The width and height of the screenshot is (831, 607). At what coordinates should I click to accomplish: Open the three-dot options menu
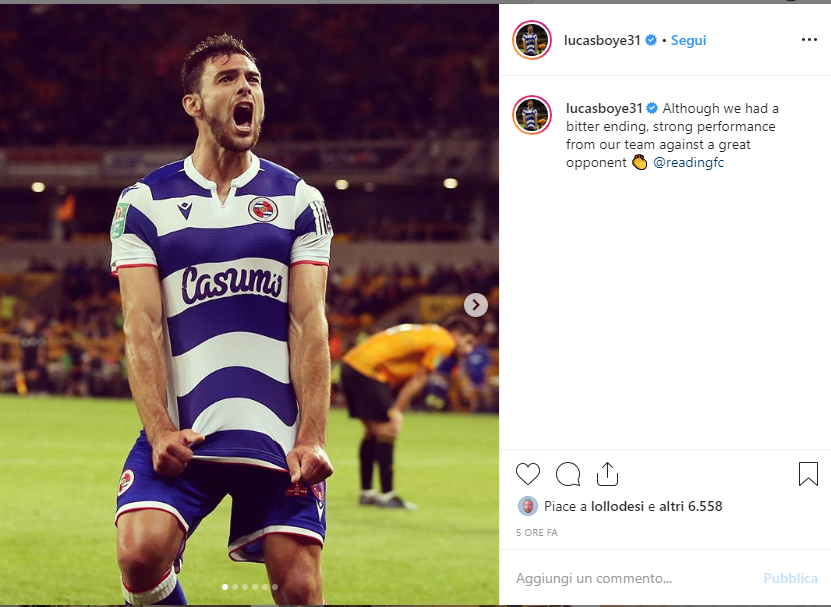809,40
